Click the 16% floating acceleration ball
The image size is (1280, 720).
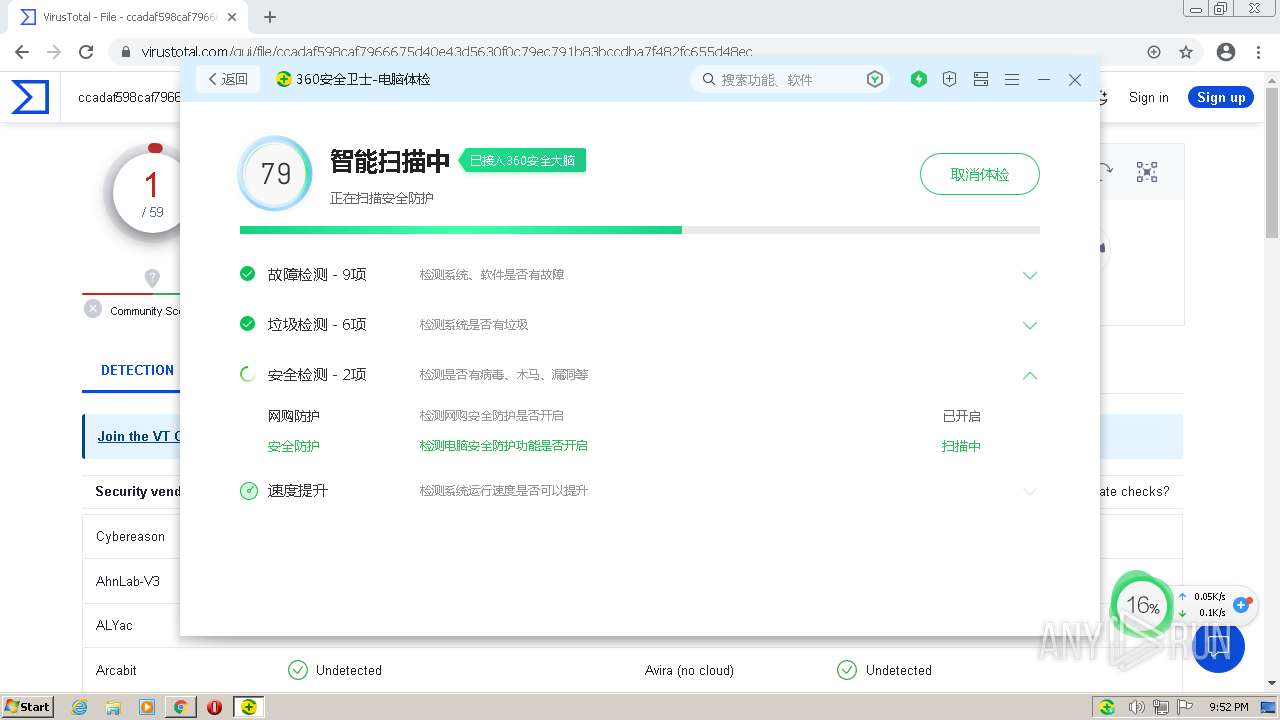[x=1142, y=605]
